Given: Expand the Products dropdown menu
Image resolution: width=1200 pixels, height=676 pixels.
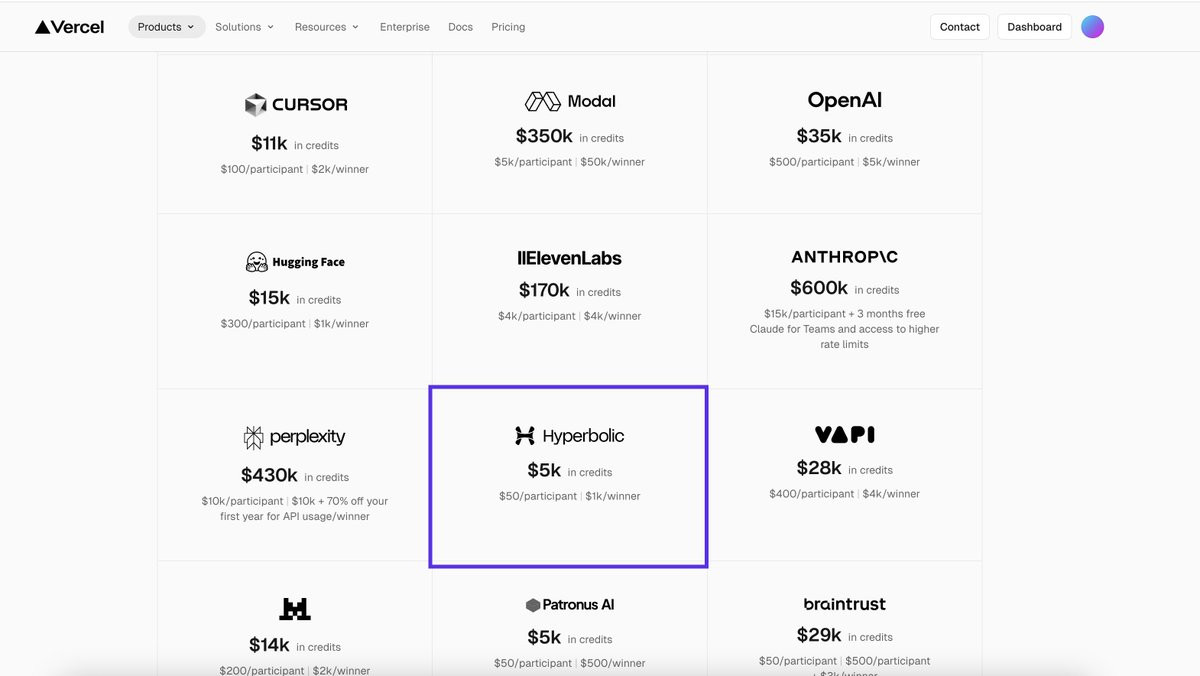Looking at the screenshot, I should click(167, 27).
